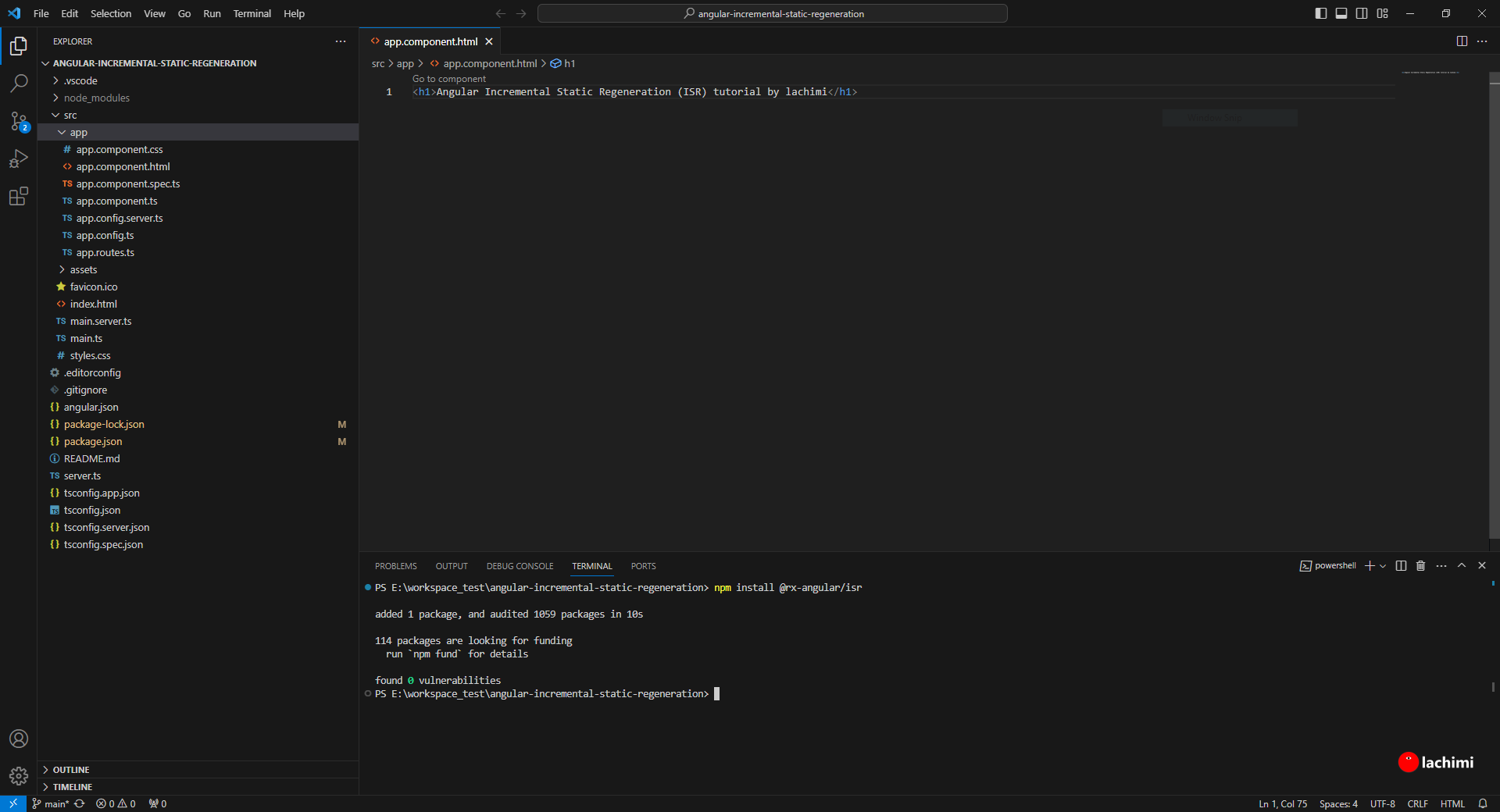Screen dimensions: 1500x812
Task: Split the editor to the right
Action: [x=1462, y=41]
